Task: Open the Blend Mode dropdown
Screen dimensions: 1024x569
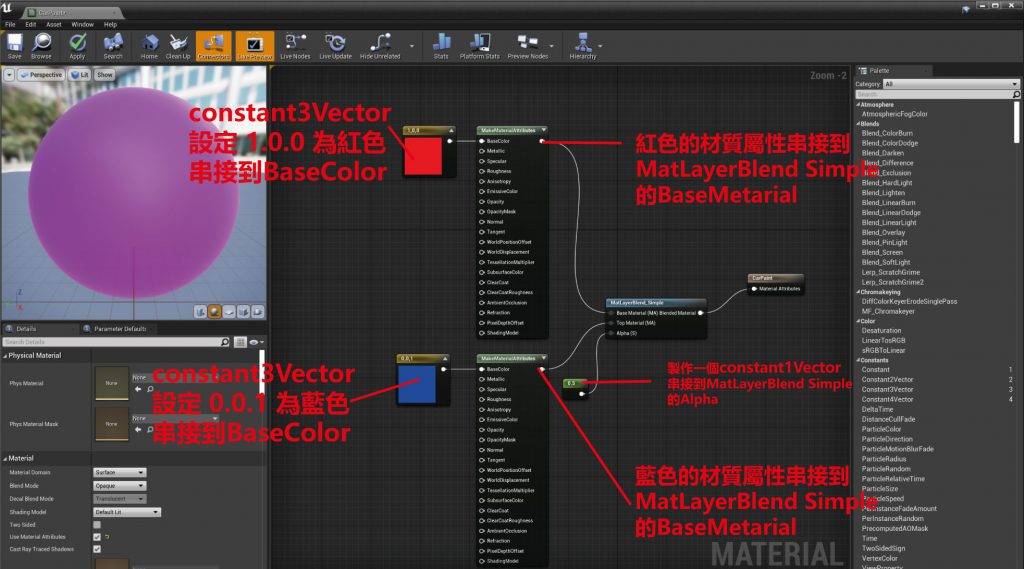Action: point(119,485)
